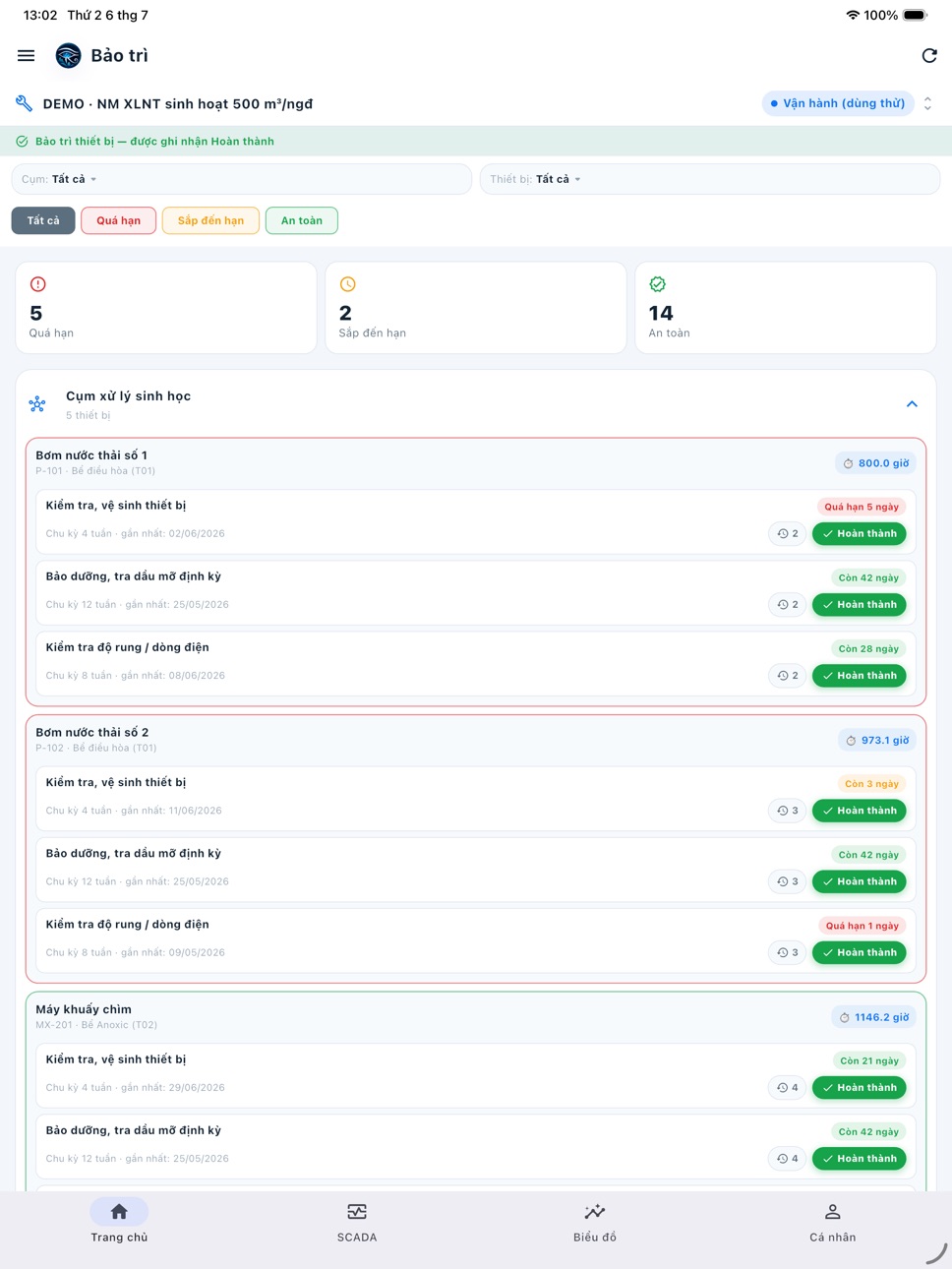This screenshot has width=952, height=1269.
Task: Click the success check icon in green banner
Action: click(x=22, y=142)
